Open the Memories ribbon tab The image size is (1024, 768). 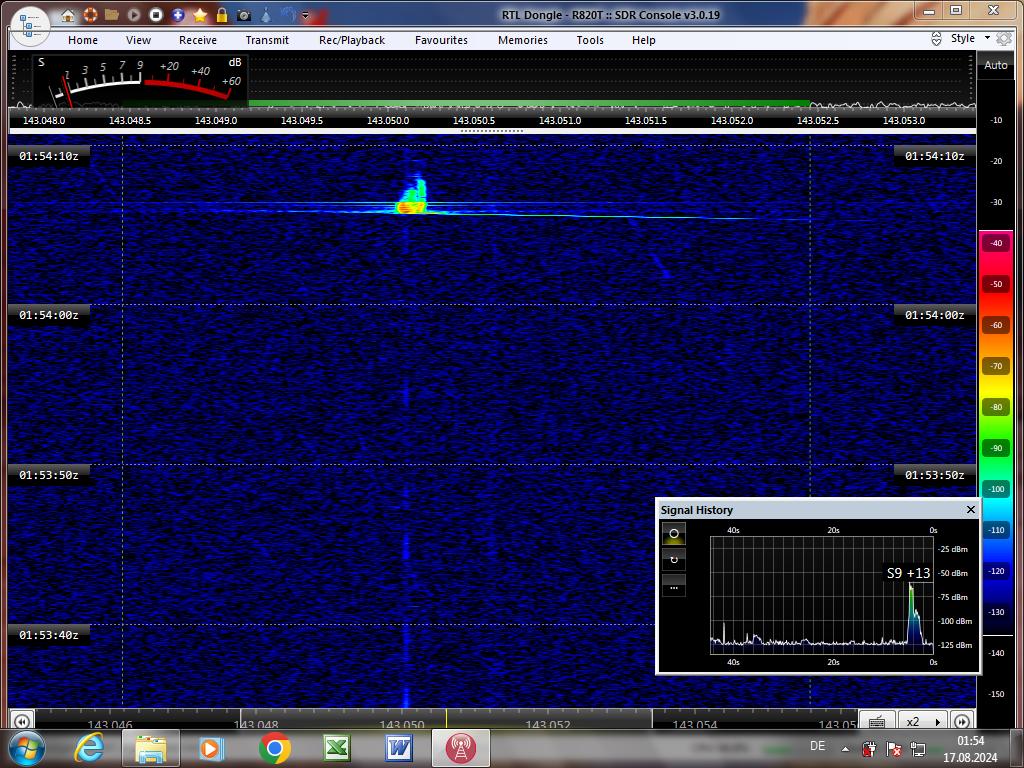[x=523, y=40]
